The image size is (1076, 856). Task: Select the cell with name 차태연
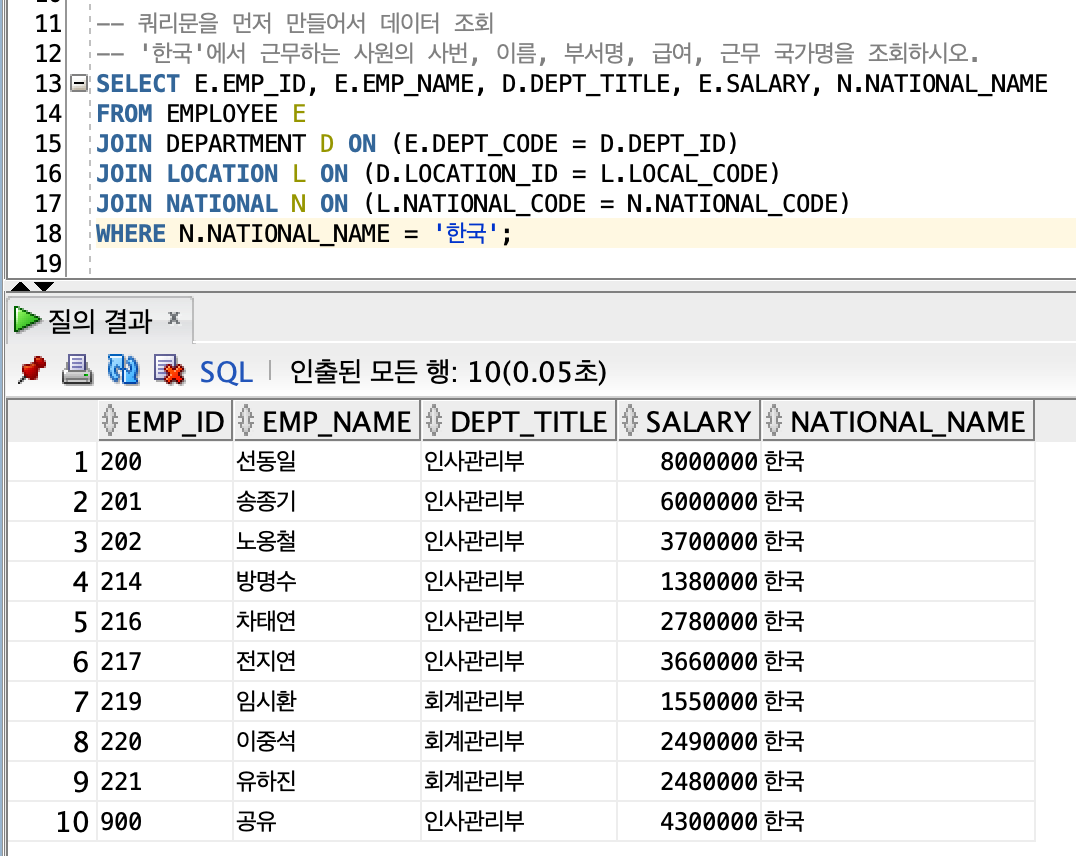(x=327, y=621)
